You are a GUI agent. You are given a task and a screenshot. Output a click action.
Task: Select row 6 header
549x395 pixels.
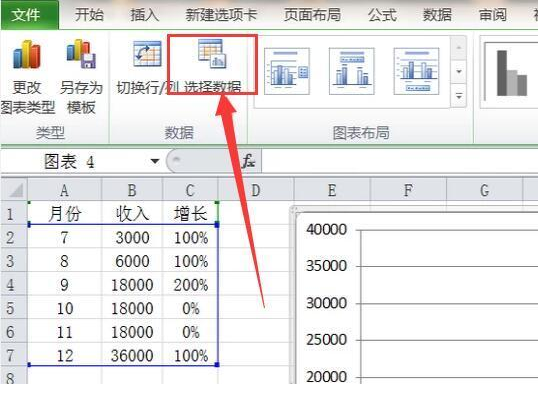coord(14,331)
